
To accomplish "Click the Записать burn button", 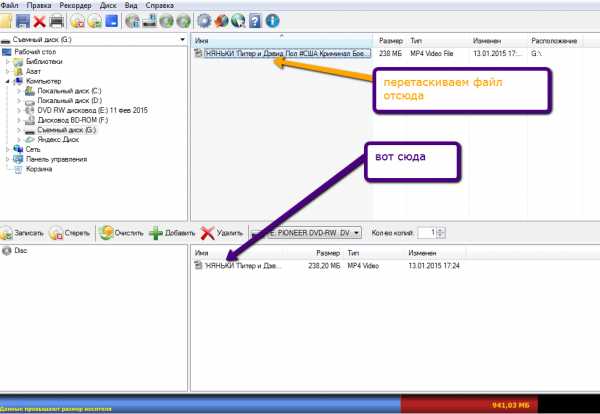I will point(22,233).
